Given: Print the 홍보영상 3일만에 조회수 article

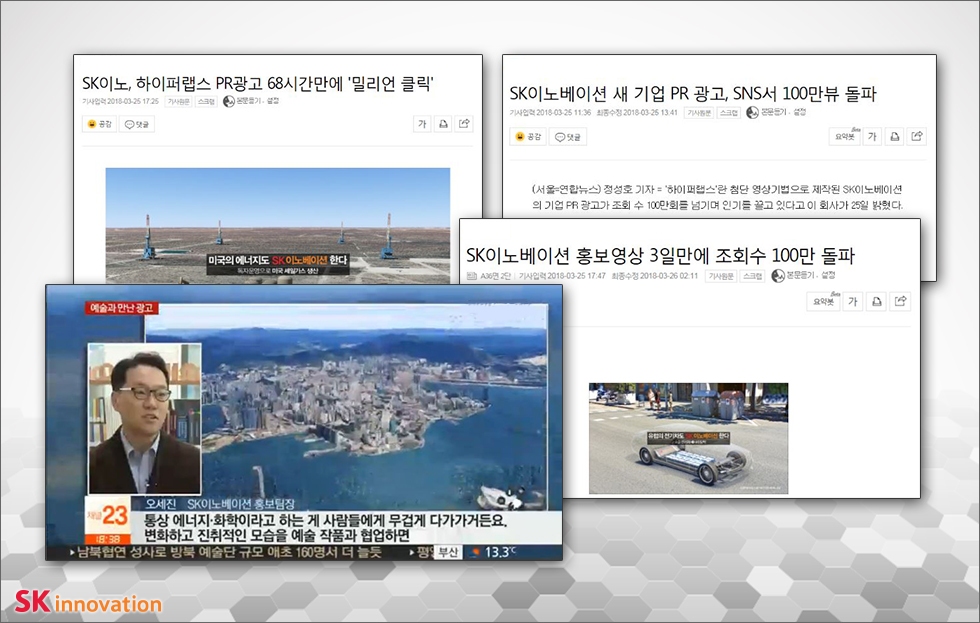Looking at the screenshot, I should (877, 301).
